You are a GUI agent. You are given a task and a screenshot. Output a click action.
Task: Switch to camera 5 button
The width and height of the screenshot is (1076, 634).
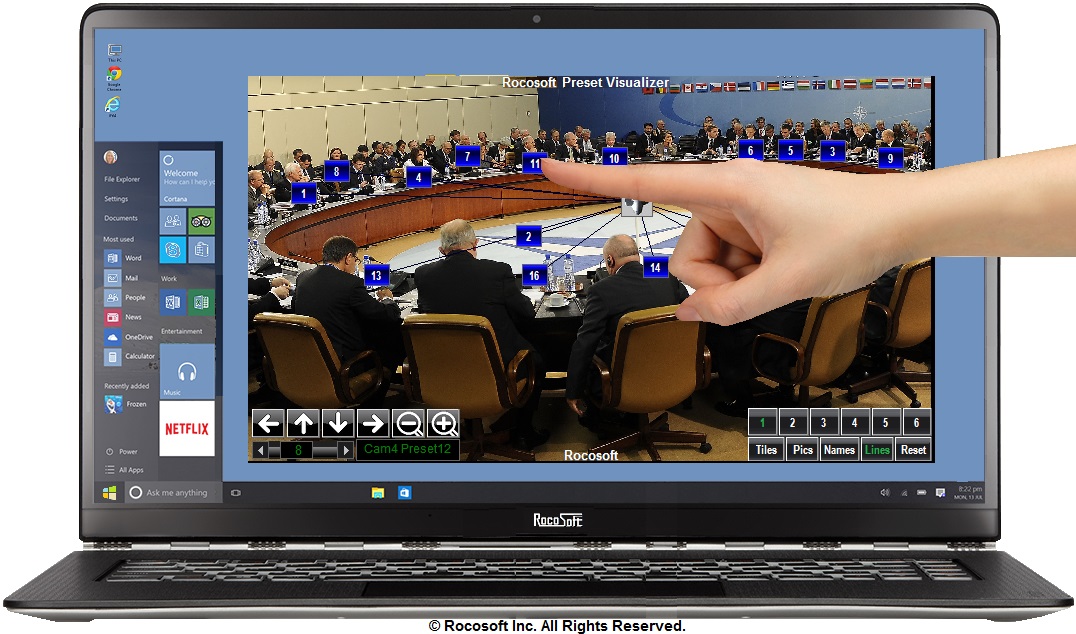(885, 423)
